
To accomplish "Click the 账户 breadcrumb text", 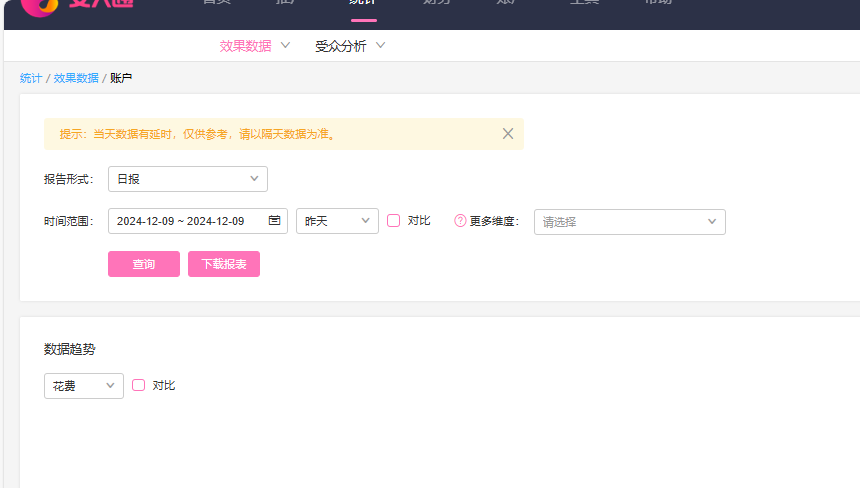I will (x=121, y=78).
